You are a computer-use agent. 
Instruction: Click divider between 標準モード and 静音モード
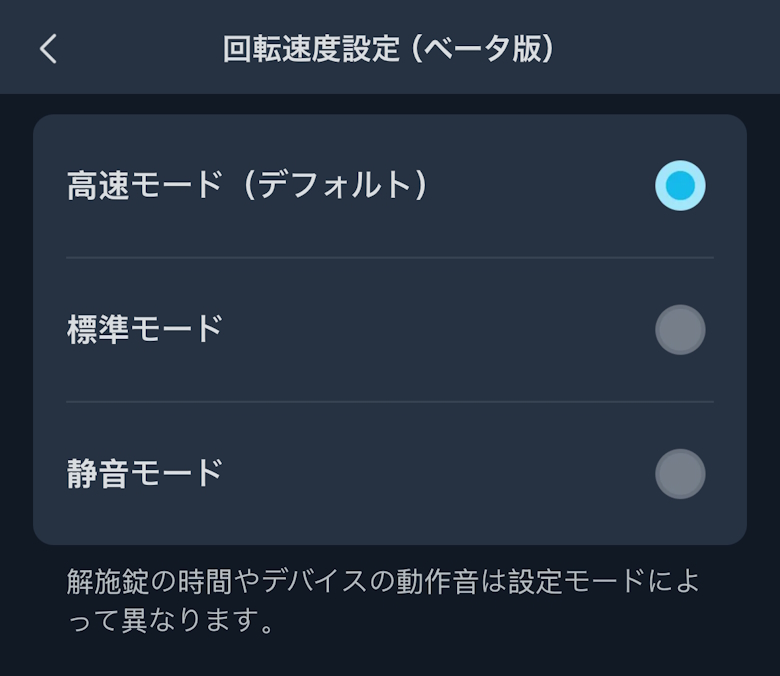pos(390,402)
